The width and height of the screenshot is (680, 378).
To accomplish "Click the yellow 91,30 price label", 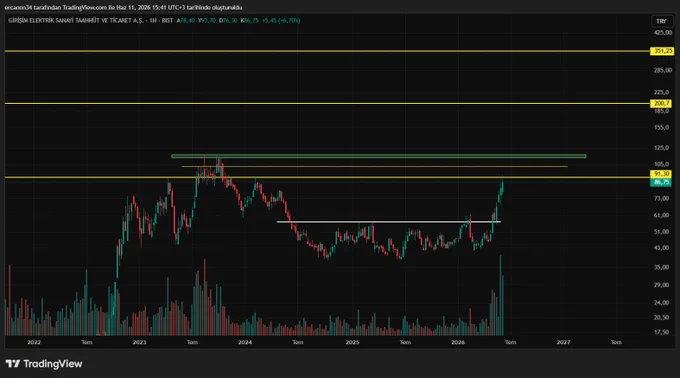I will tap(661, 174).
